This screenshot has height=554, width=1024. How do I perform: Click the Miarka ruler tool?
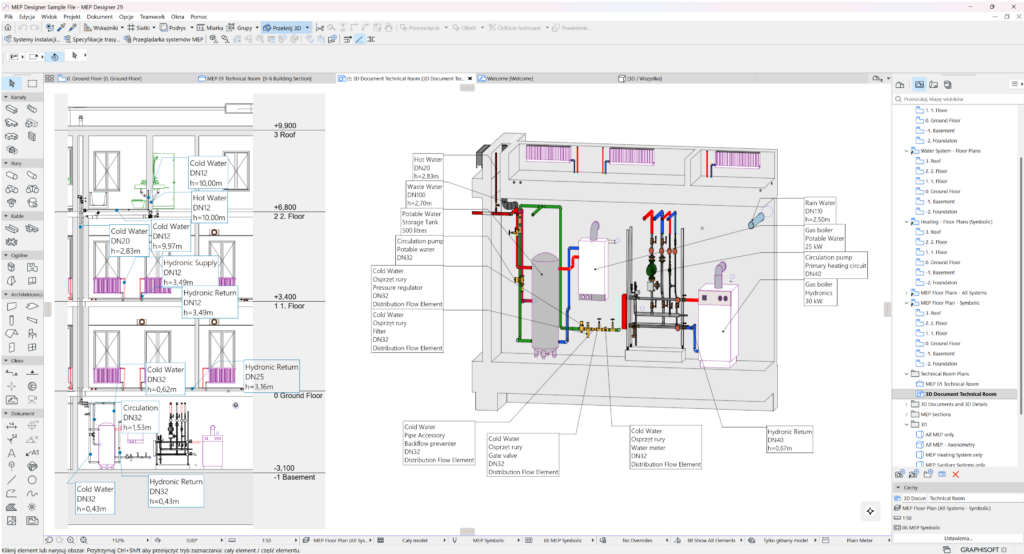pyautogui.click(x=210, y=28)
